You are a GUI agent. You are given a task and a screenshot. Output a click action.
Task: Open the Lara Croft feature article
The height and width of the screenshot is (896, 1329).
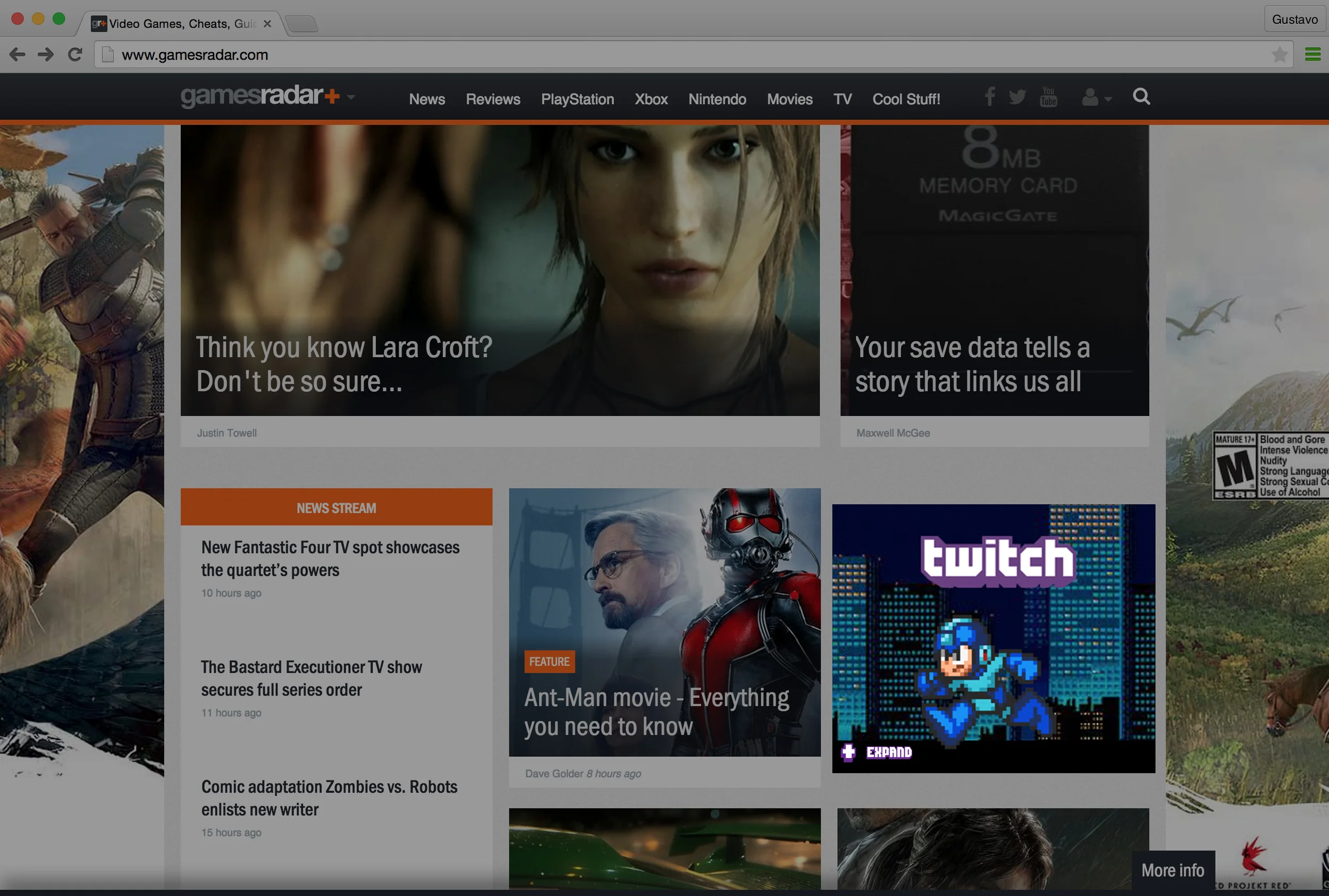(x=344, y=364)
